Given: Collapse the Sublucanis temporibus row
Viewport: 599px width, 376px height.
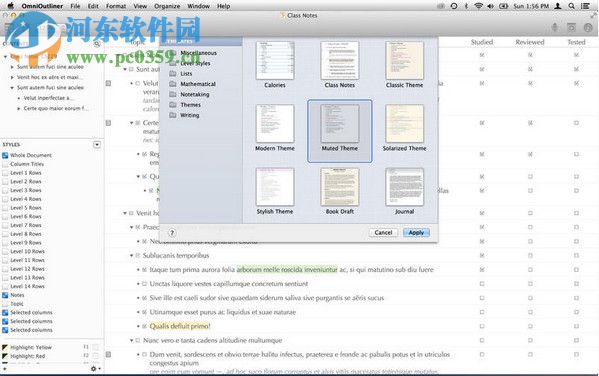Looking at the screenshot, I should pos(132,255).
